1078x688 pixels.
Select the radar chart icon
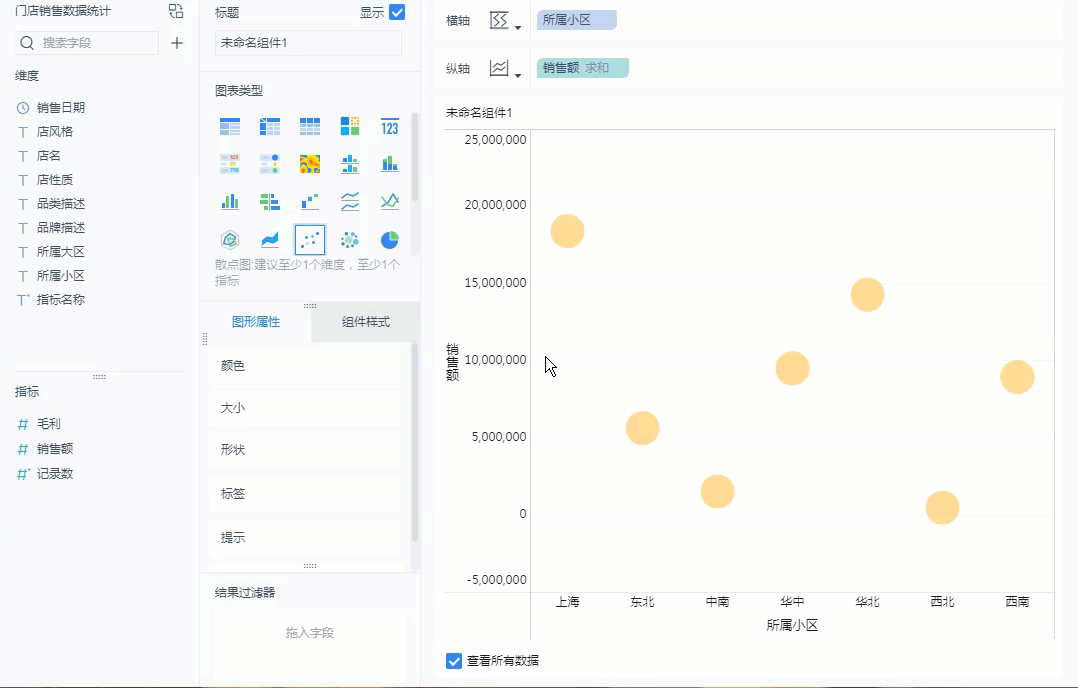230,239
